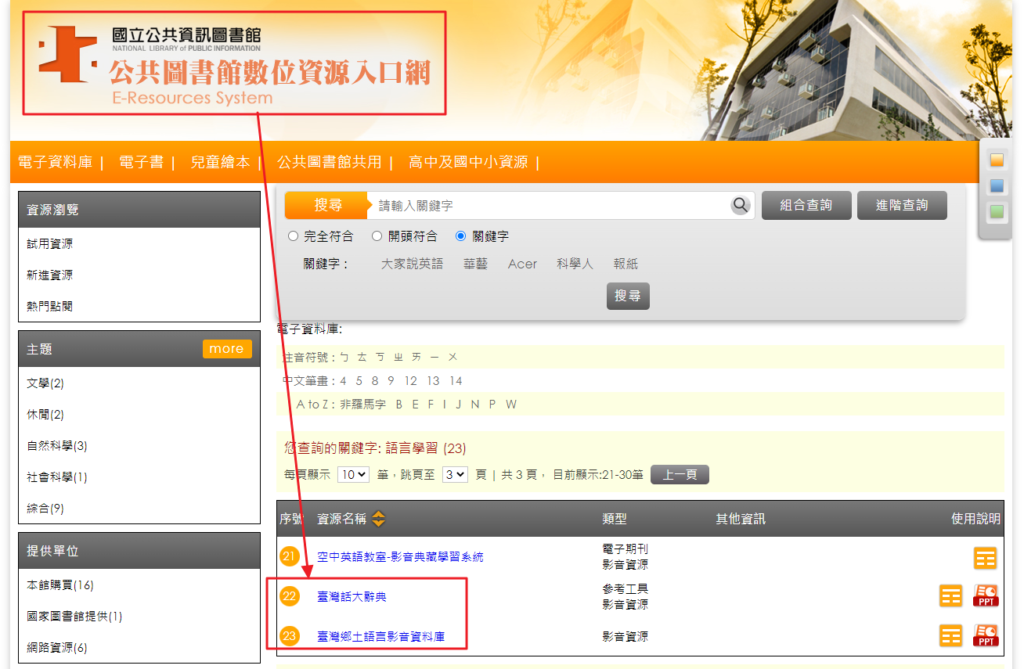Click the 進階查詢 button

[901, 205]
